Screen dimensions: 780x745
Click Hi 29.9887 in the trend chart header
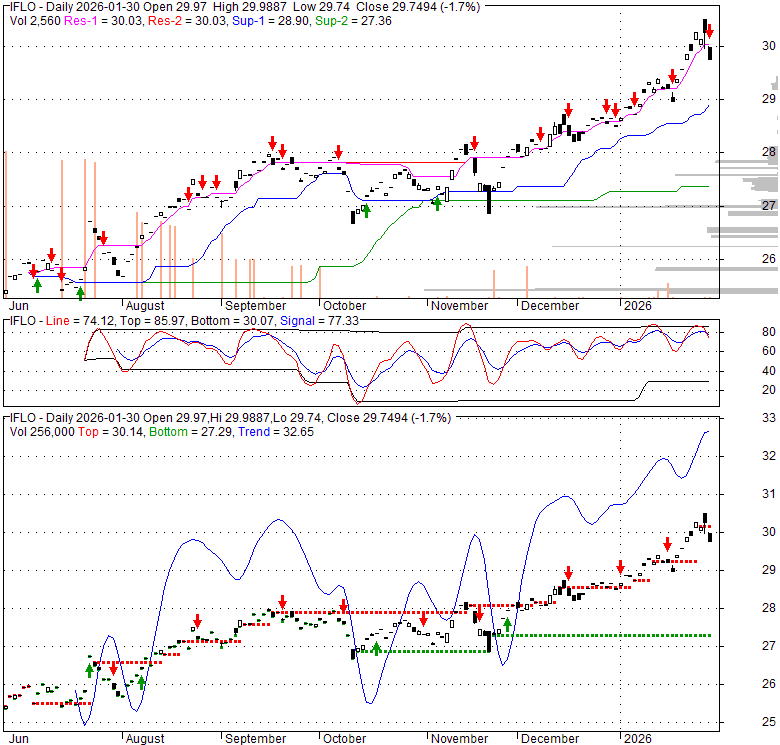[x=240, y=418]
